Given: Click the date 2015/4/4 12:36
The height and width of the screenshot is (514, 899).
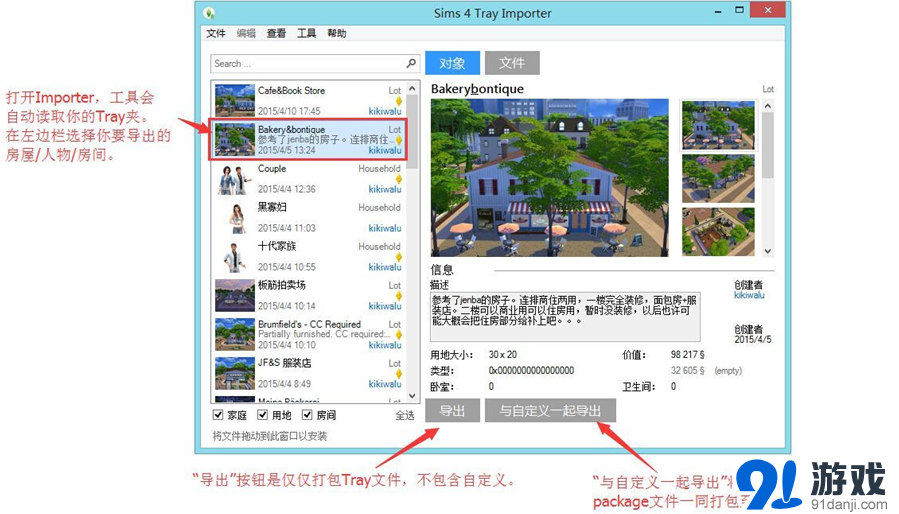Looking at the screenshot, I should (x=287, y=189).
